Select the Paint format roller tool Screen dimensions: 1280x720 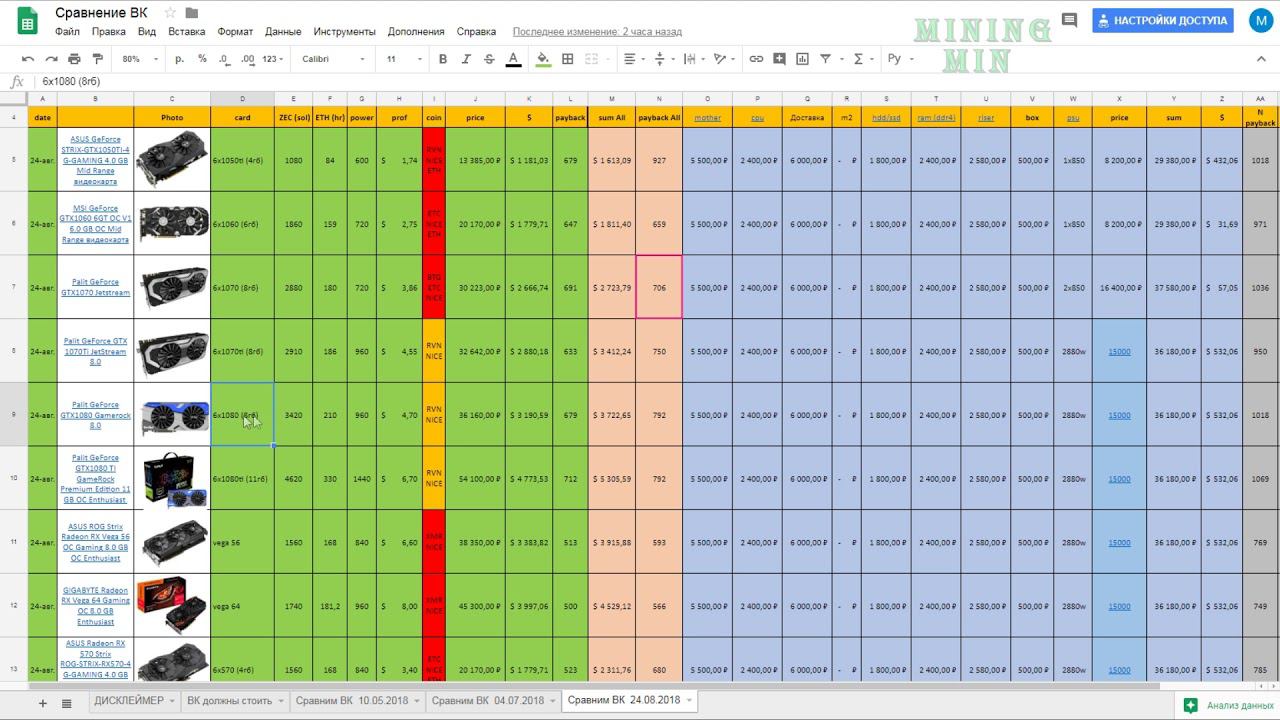click(98, 59)
